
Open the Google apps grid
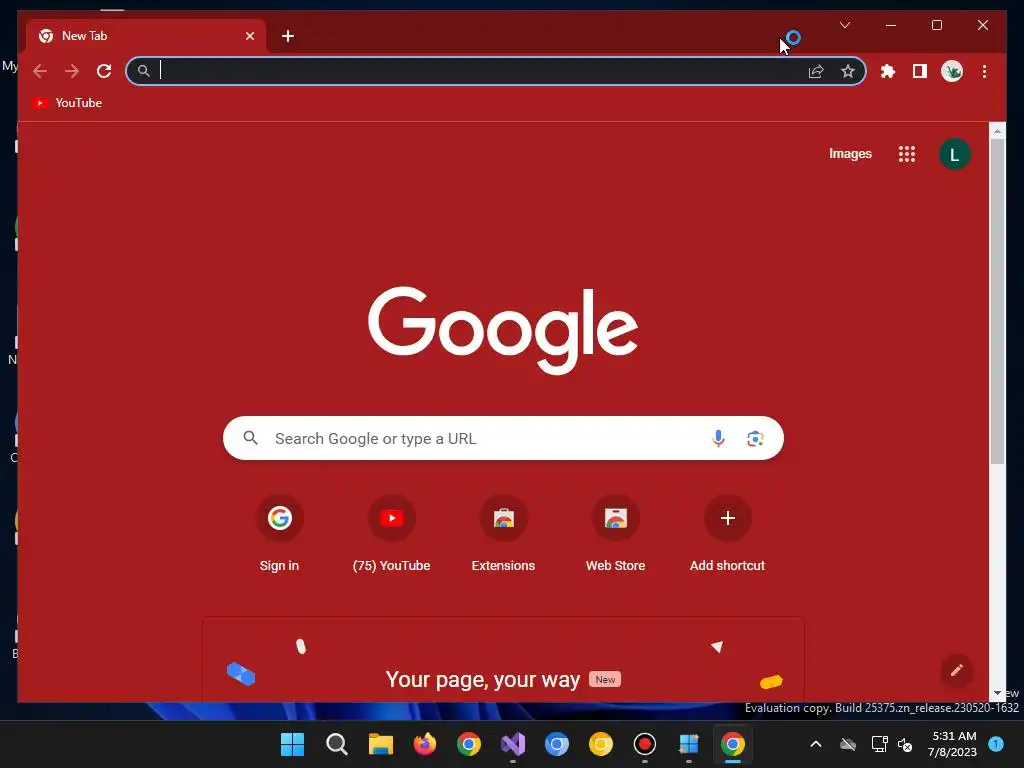tap(906, 154)
